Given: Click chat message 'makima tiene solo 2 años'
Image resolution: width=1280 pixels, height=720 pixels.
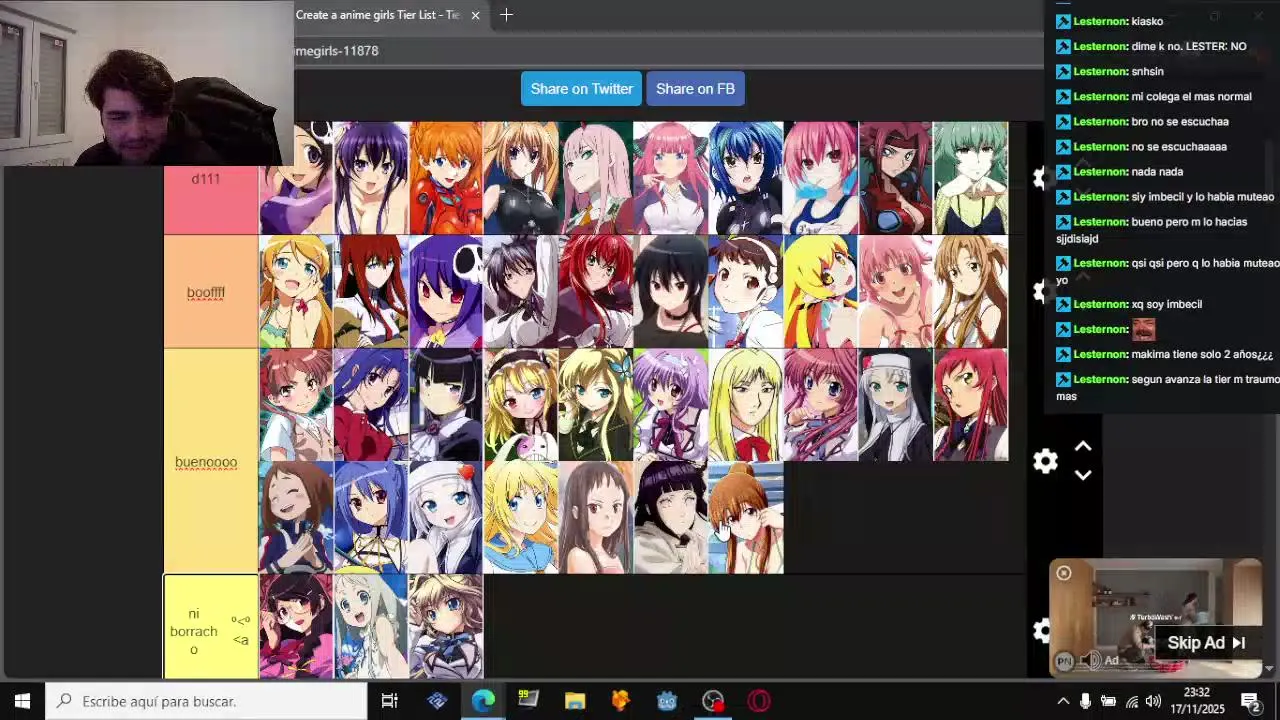Looking at the screenshot, I should coord(1202,355).
